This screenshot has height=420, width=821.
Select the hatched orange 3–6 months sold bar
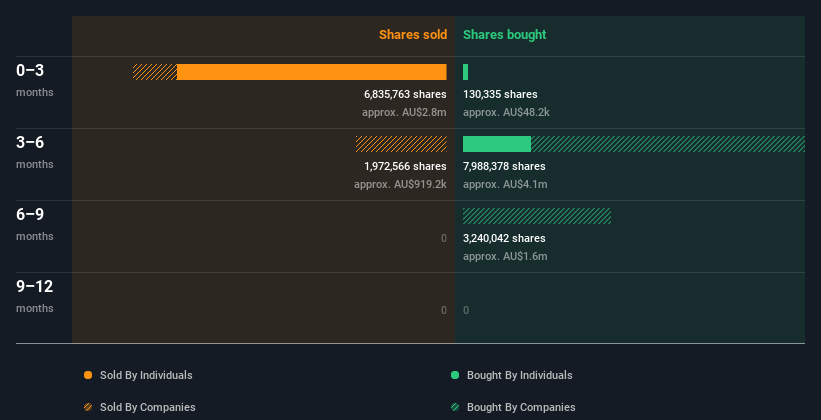401,144
